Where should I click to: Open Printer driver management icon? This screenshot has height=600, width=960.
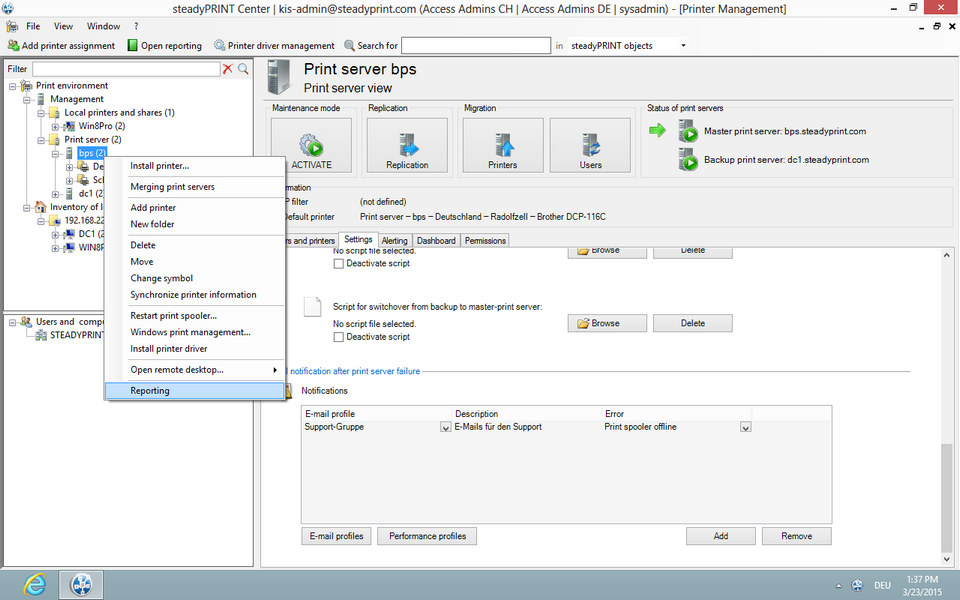click(x=219, y=45)
